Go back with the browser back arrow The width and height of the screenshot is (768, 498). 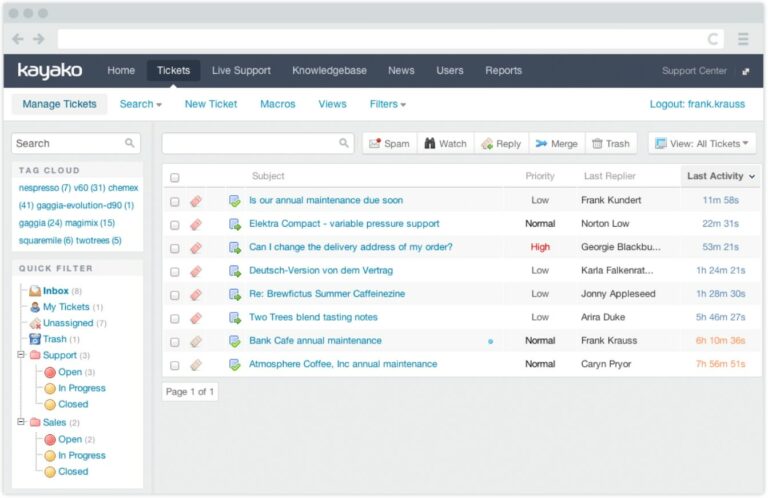18,39
